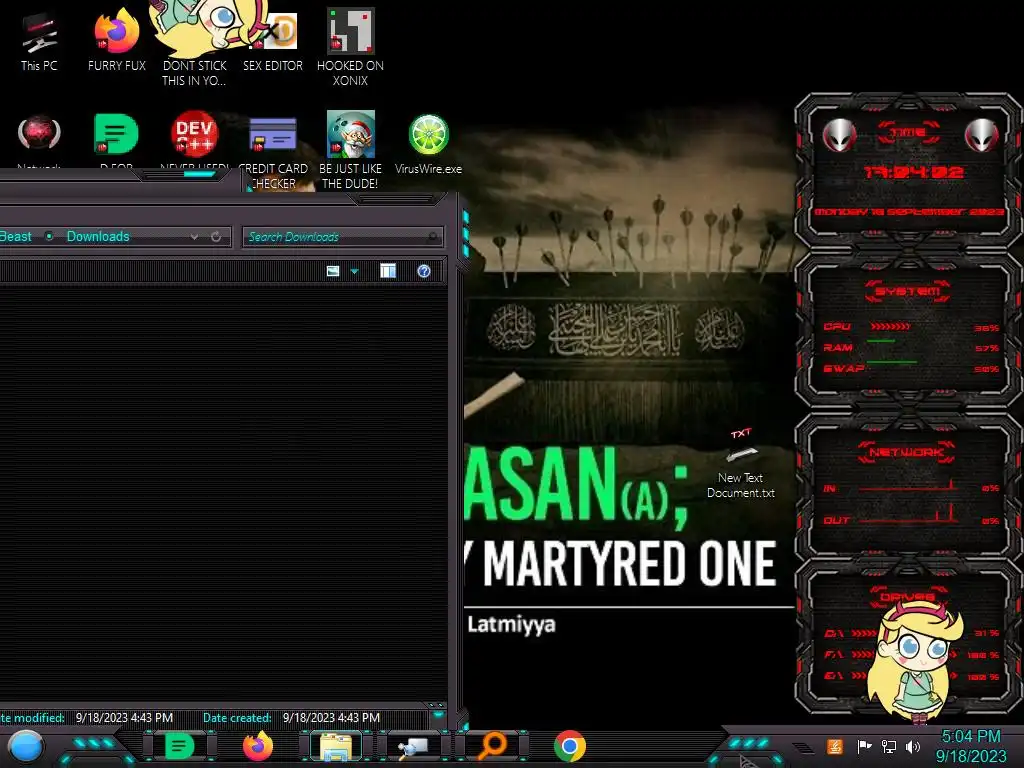Click the date value beside Date created
The height and width of the screenshot is (768, 1024).
(331, 718)
